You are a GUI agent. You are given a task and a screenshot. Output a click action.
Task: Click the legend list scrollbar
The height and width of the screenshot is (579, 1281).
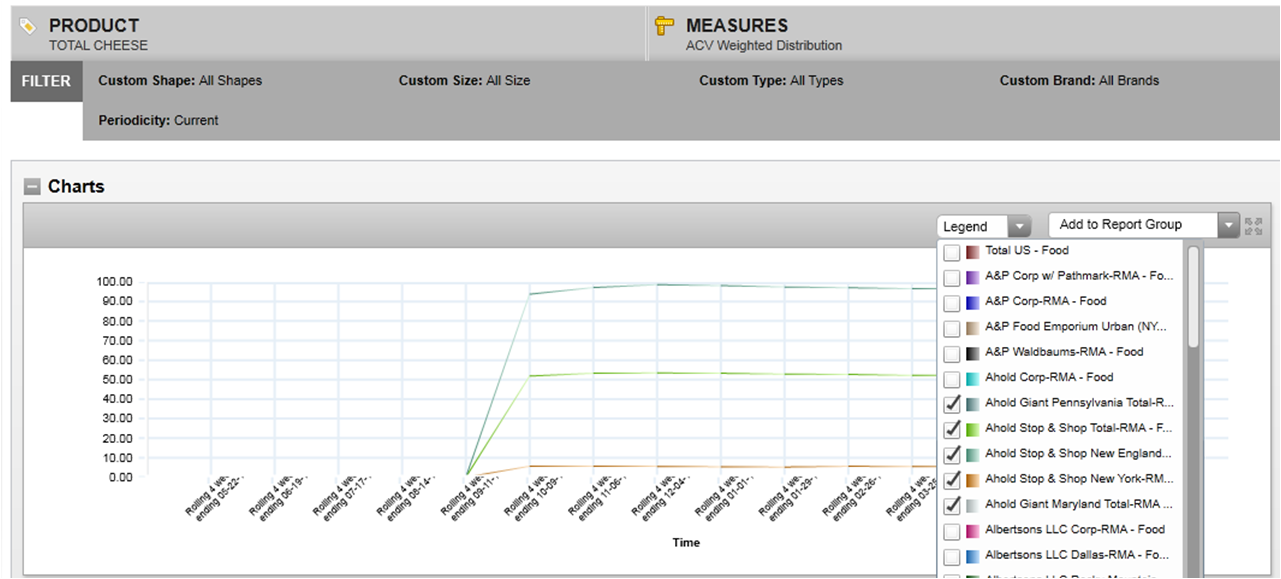point(1193,300)
